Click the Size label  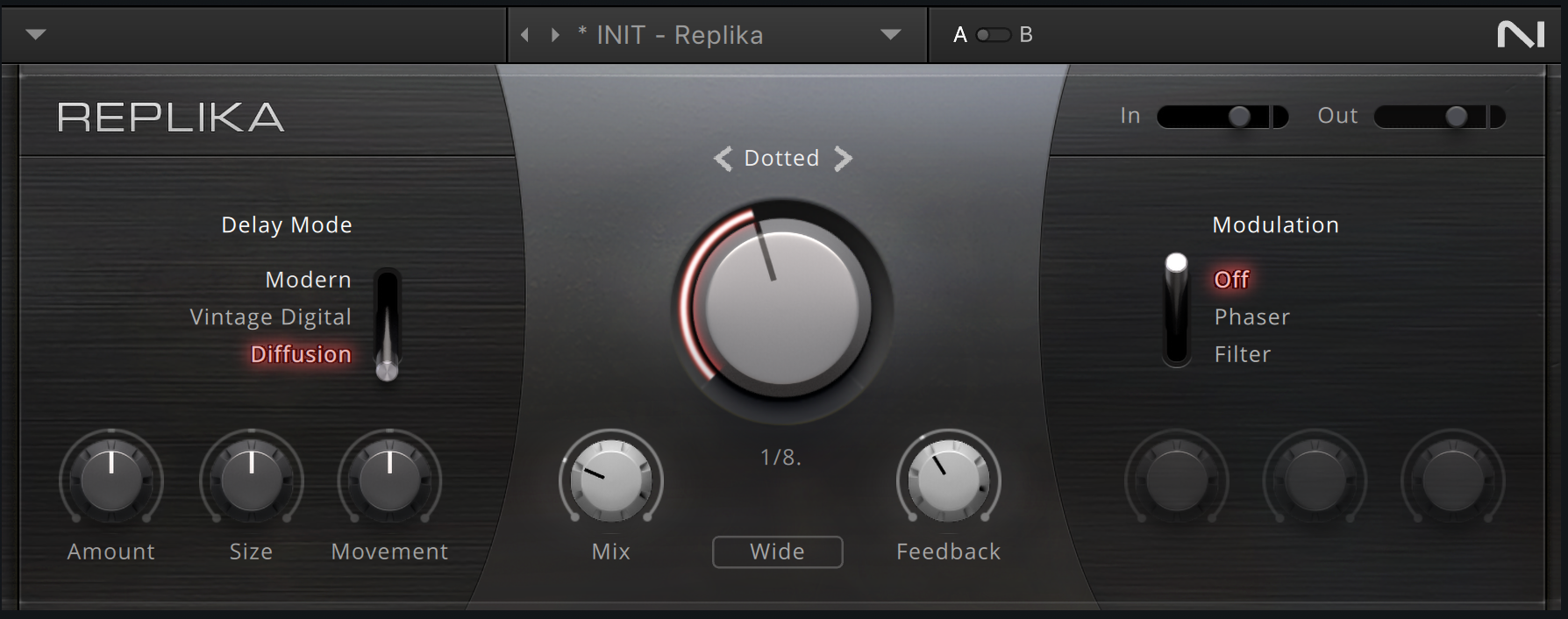pos(251,551)
